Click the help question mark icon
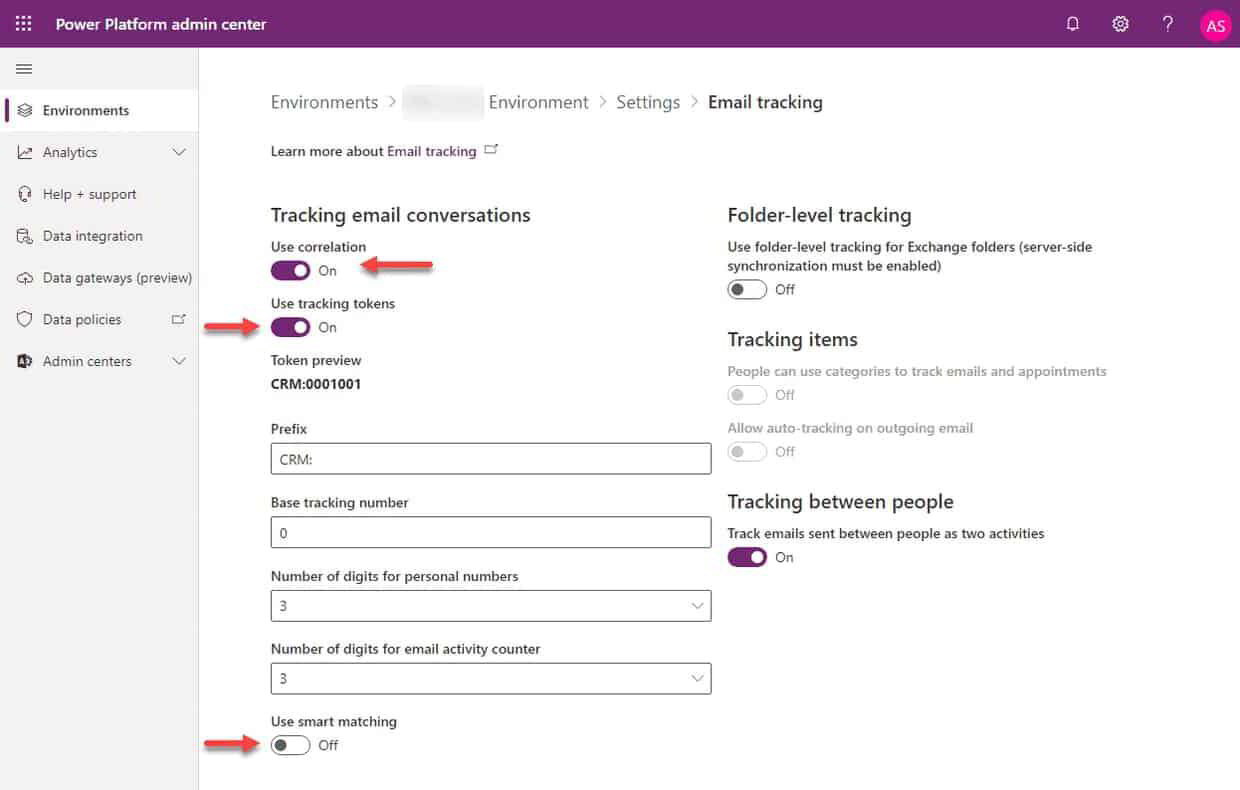The image size is (1240, 790). pos(1167,23)
